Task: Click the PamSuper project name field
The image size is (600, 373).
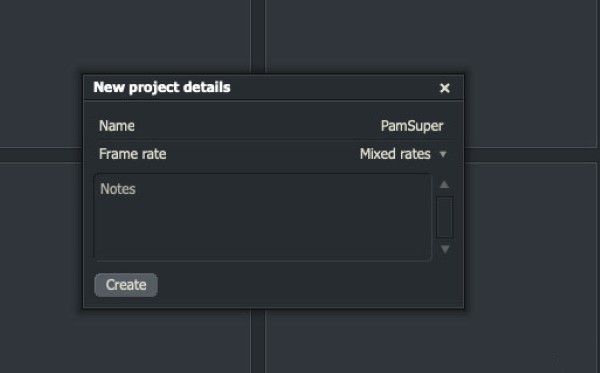Action: (x=412, y=126)
